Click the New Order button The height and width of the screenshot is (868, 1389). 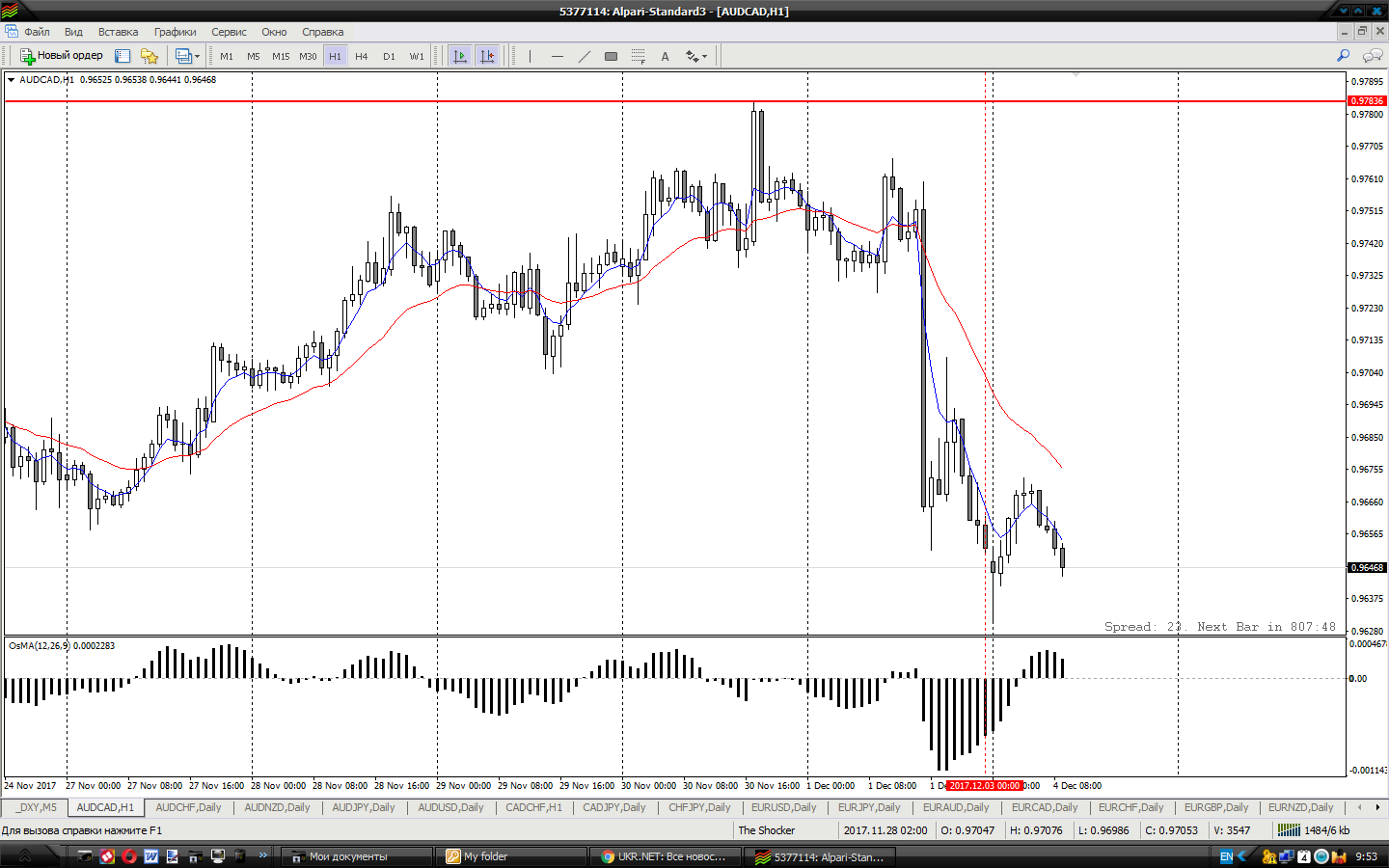click(x=62, y=56)
